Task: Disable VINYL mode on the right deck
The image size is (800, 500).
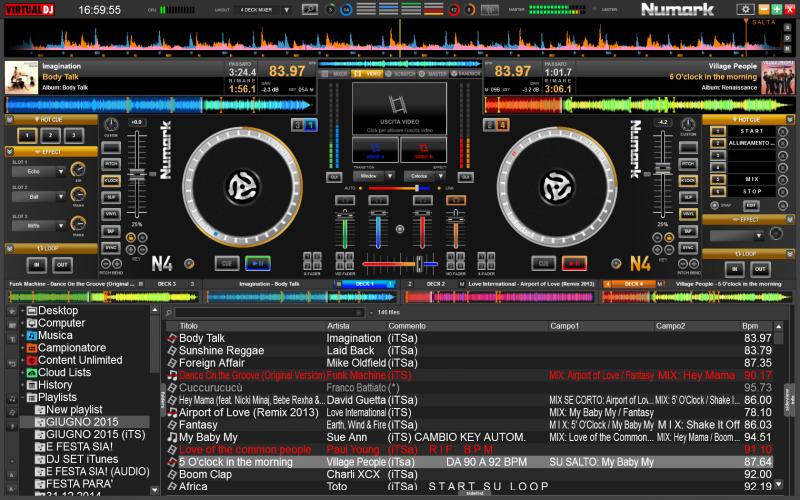Action: point(688,214)
